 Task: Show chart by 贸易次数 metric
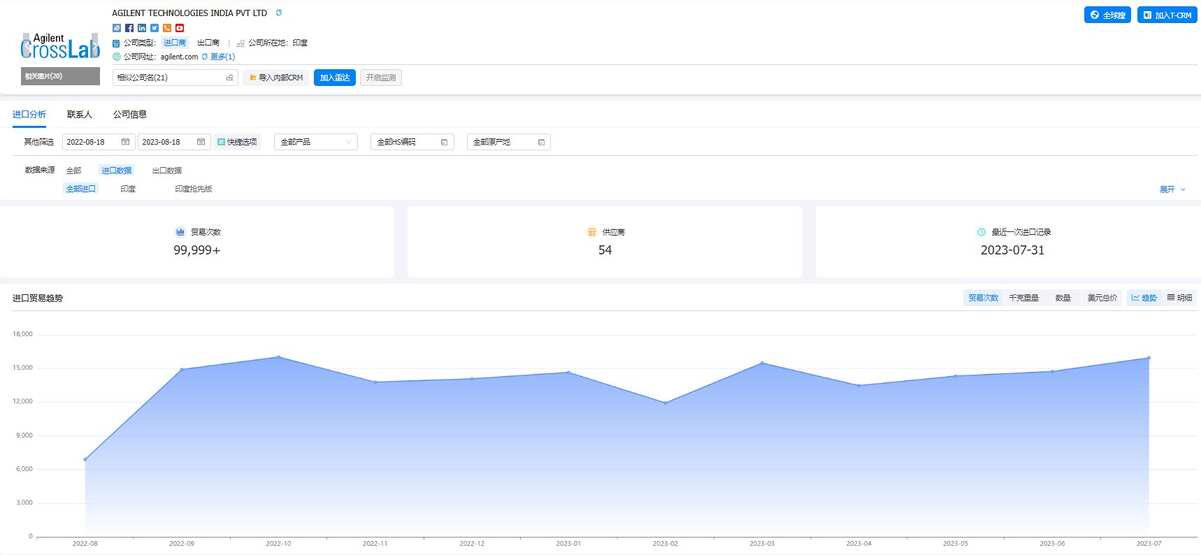(983, 298)
